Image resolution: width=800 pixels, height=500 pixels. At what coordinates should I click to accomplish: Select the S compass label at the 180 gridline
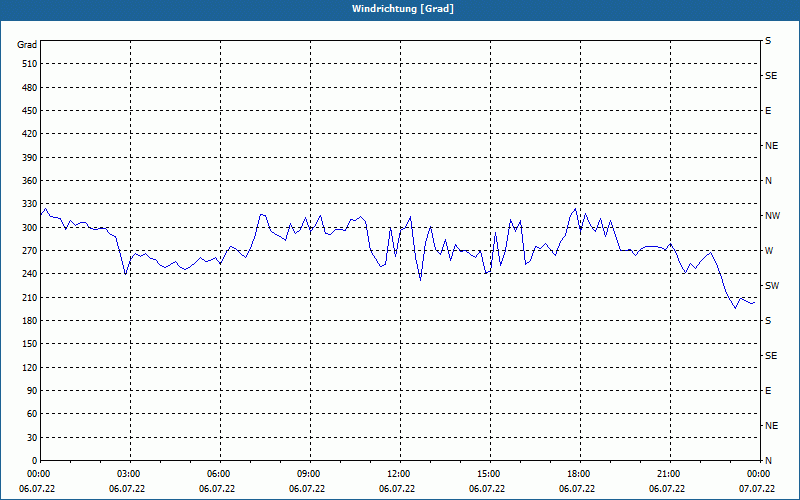(768, 320)
